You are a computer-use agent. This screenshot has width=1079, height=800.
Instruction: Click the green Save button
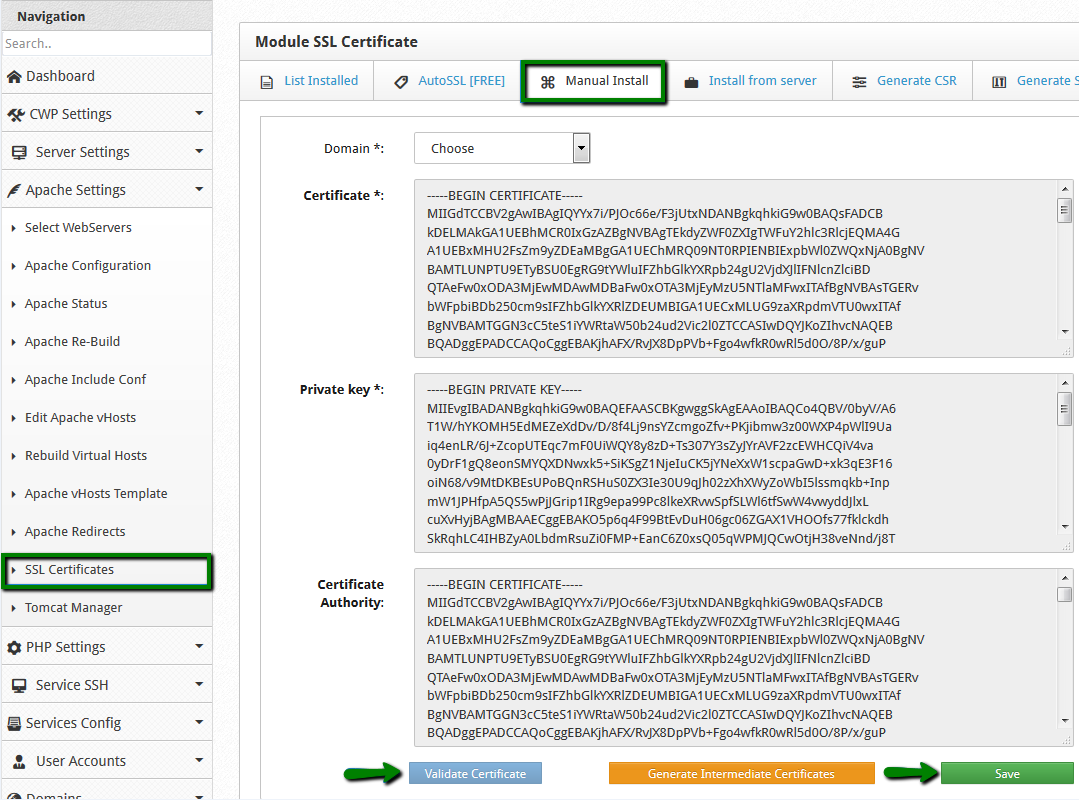(1006, 773)
